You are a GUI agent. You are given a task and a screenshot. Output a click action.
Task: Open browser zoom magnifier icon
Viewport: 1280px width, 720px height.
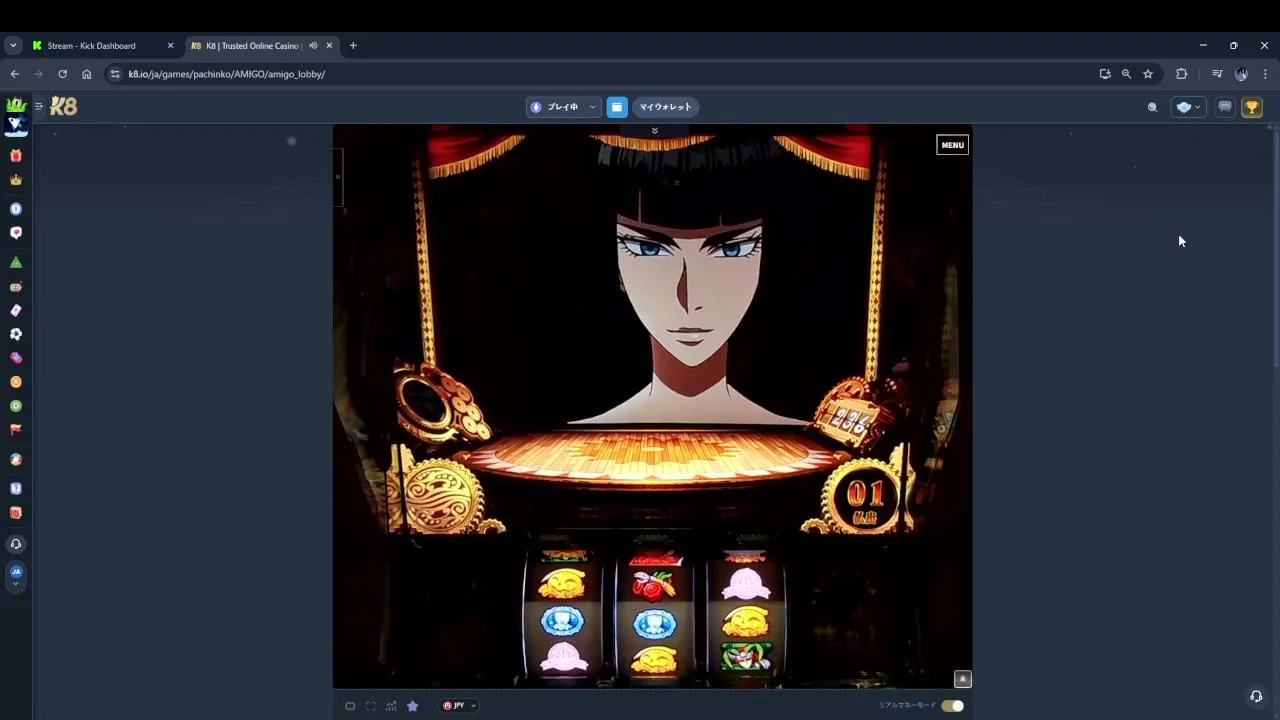coord(1126,74)
